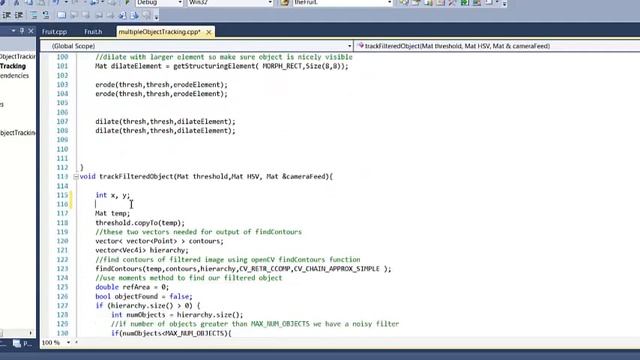Viewport: 640px width, 360px height.
Task: Click the Find in Files icon beside theFruit box
Action: pyautogui.click(x=284, y=3)
